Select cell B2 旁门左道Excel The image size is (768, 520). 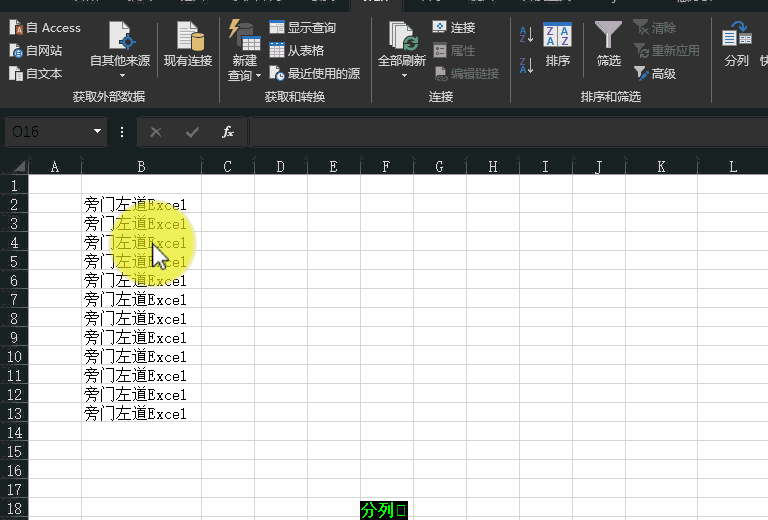[141, 204]
